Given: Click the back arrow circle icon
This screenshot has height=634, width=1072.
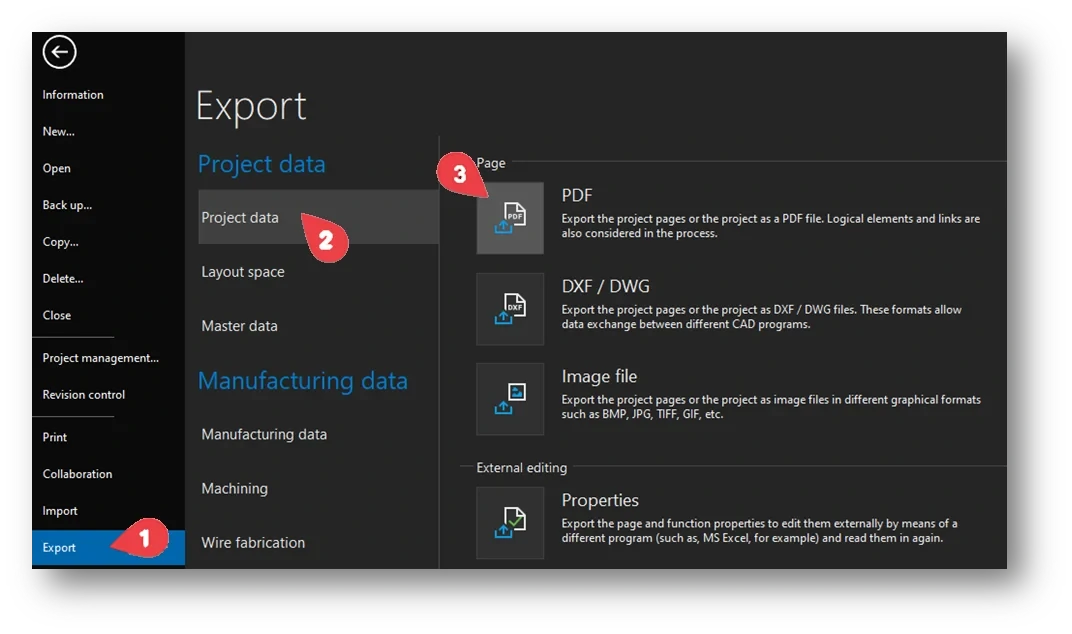Looking at the screenshot, I should pos(59,52).
